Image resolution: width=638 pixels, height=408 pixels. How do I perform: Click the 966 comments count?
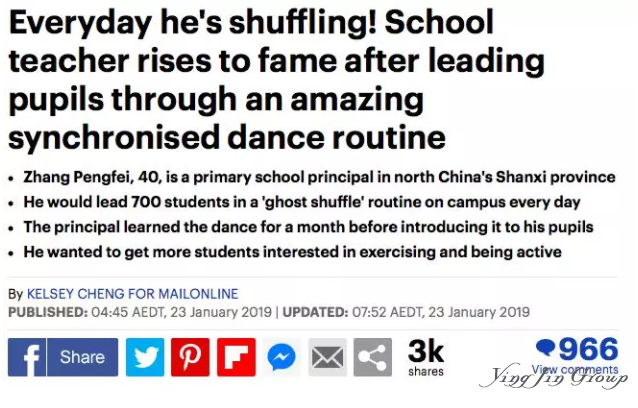coord(588,349)
